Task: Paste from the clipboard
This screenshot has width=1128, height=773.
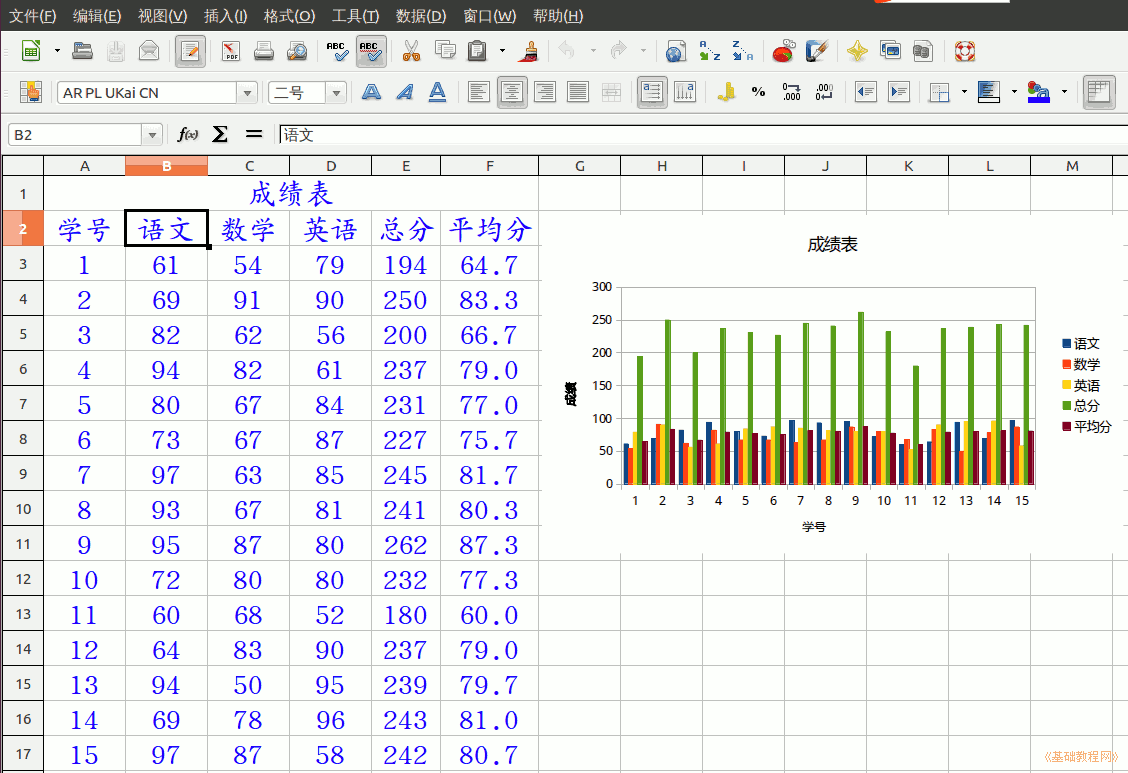Action: (x=478, y=51)
